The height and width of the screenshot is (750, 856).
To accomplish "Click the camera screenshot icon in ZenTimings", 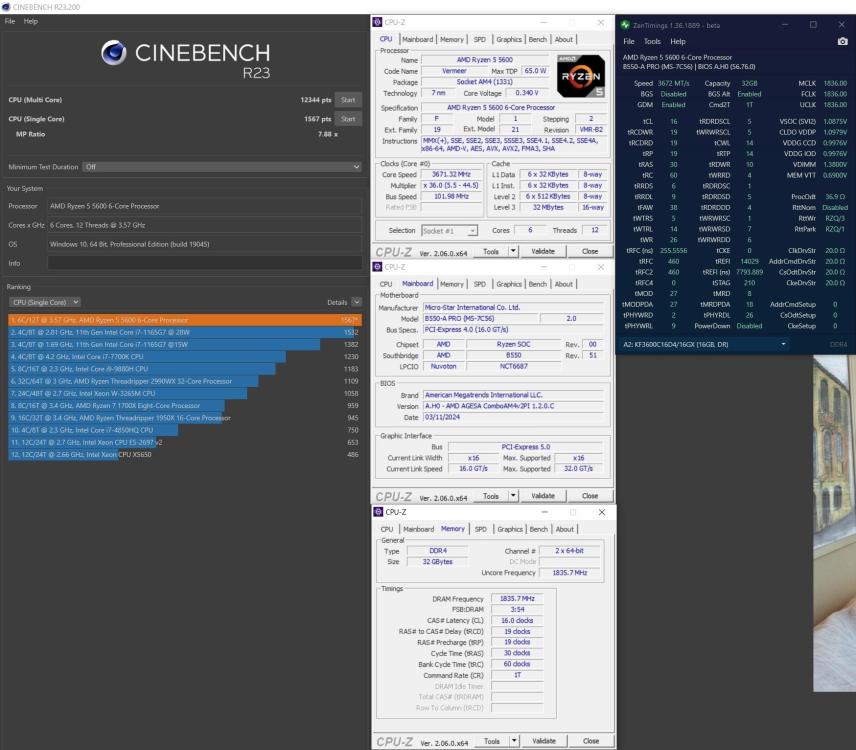I will [842, 41].
